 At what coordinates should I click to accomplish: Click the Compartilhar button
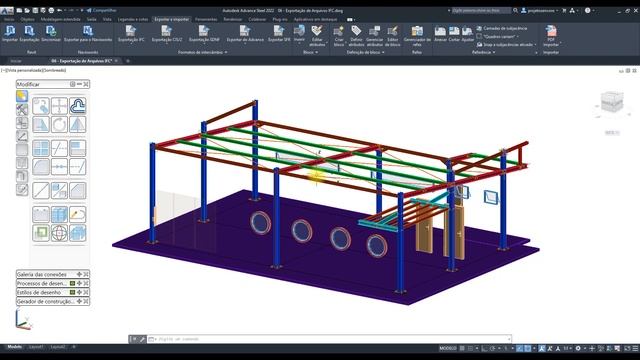[x=101, y=10]
